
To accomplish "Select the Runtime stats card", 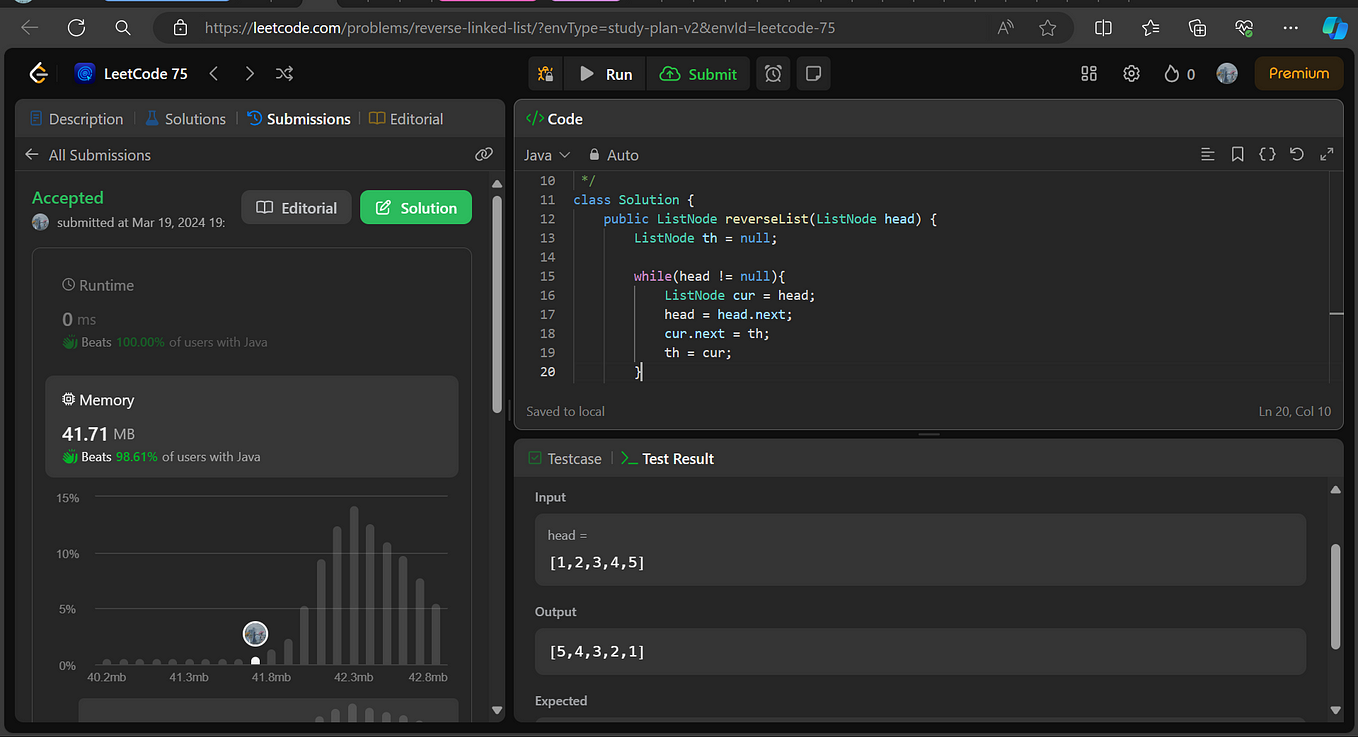I will 252,312.
